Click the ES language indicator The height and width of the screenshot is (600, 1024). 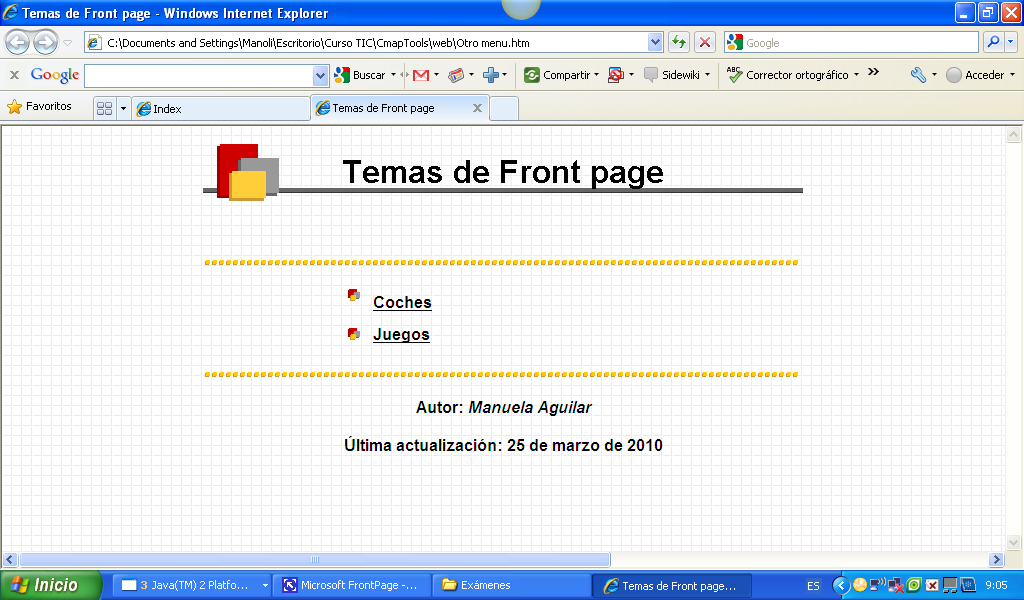(x=813, y=586)
